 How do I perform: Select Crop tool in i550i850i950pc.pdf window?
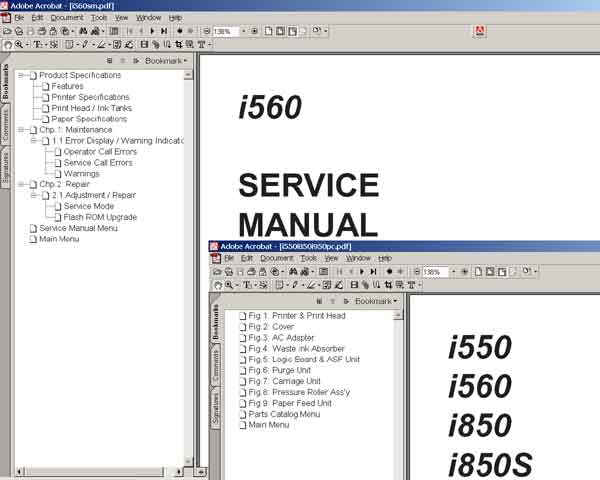tap(388, 285)
